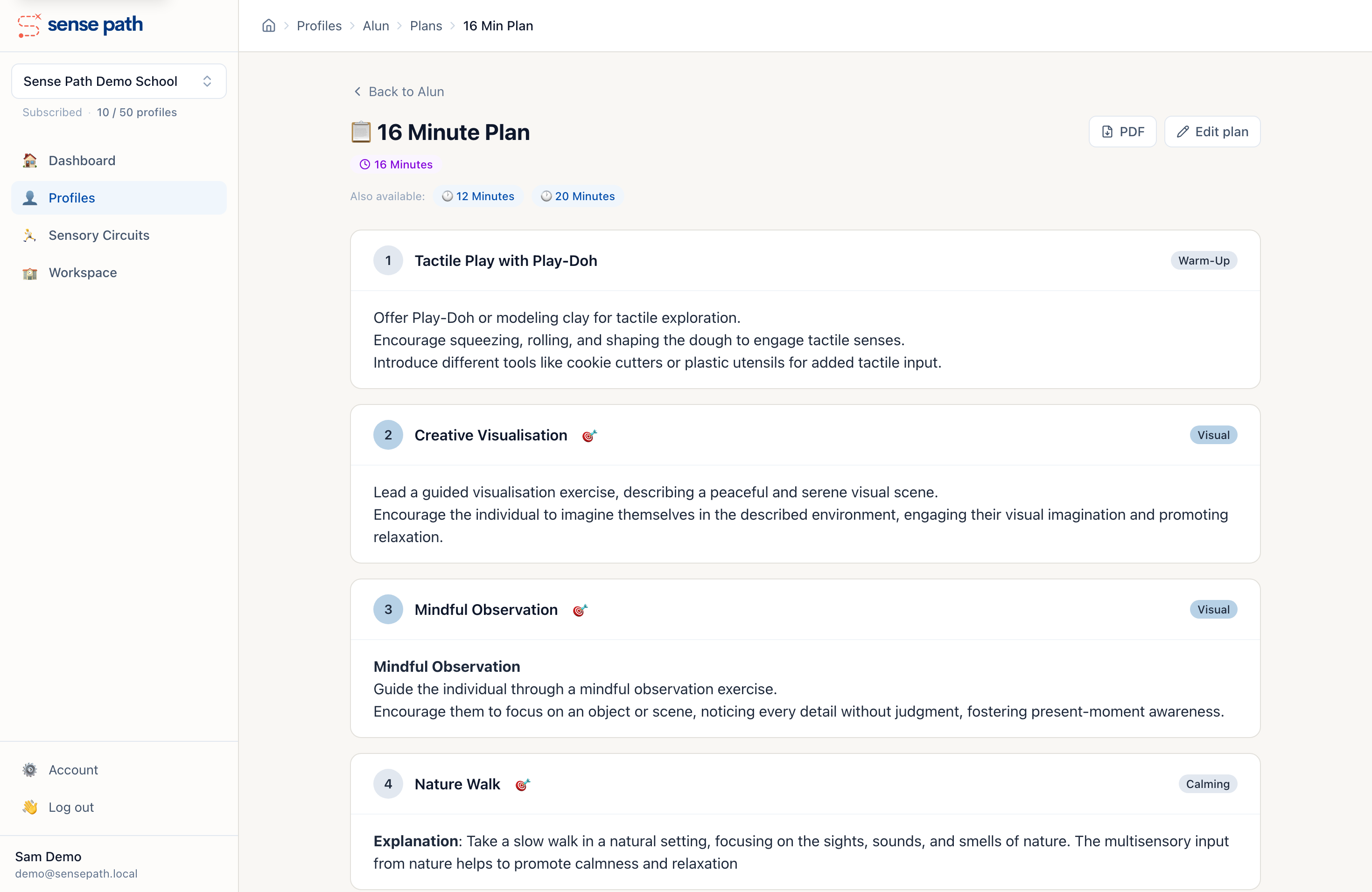Click the target icon next to Nature Walk
The width and height of the screenshot is (1372, 892).
coord(522,785)
